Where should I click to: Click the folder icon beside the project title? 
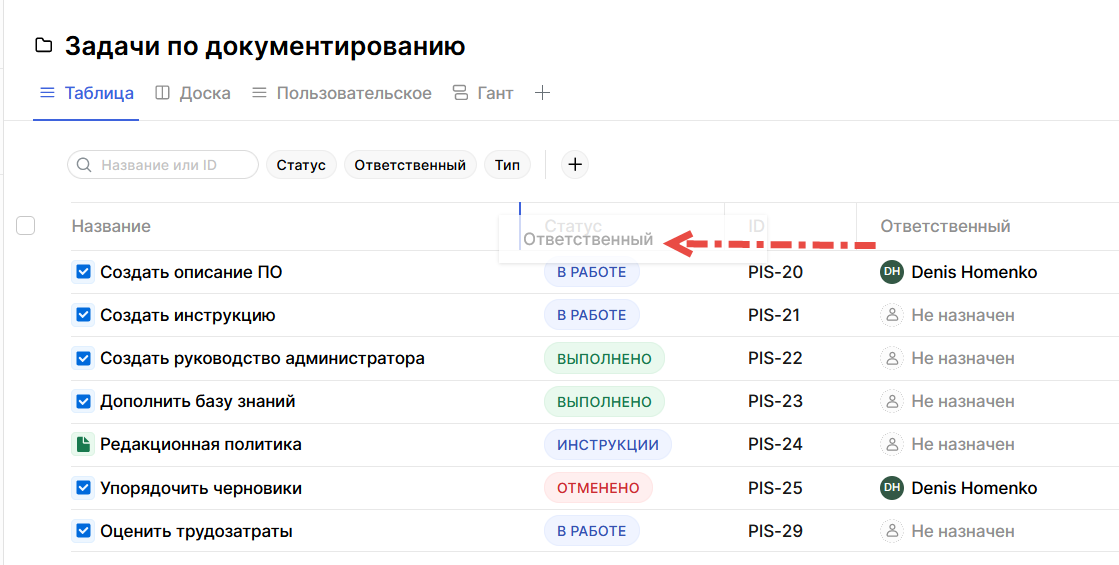coord(43,46)
